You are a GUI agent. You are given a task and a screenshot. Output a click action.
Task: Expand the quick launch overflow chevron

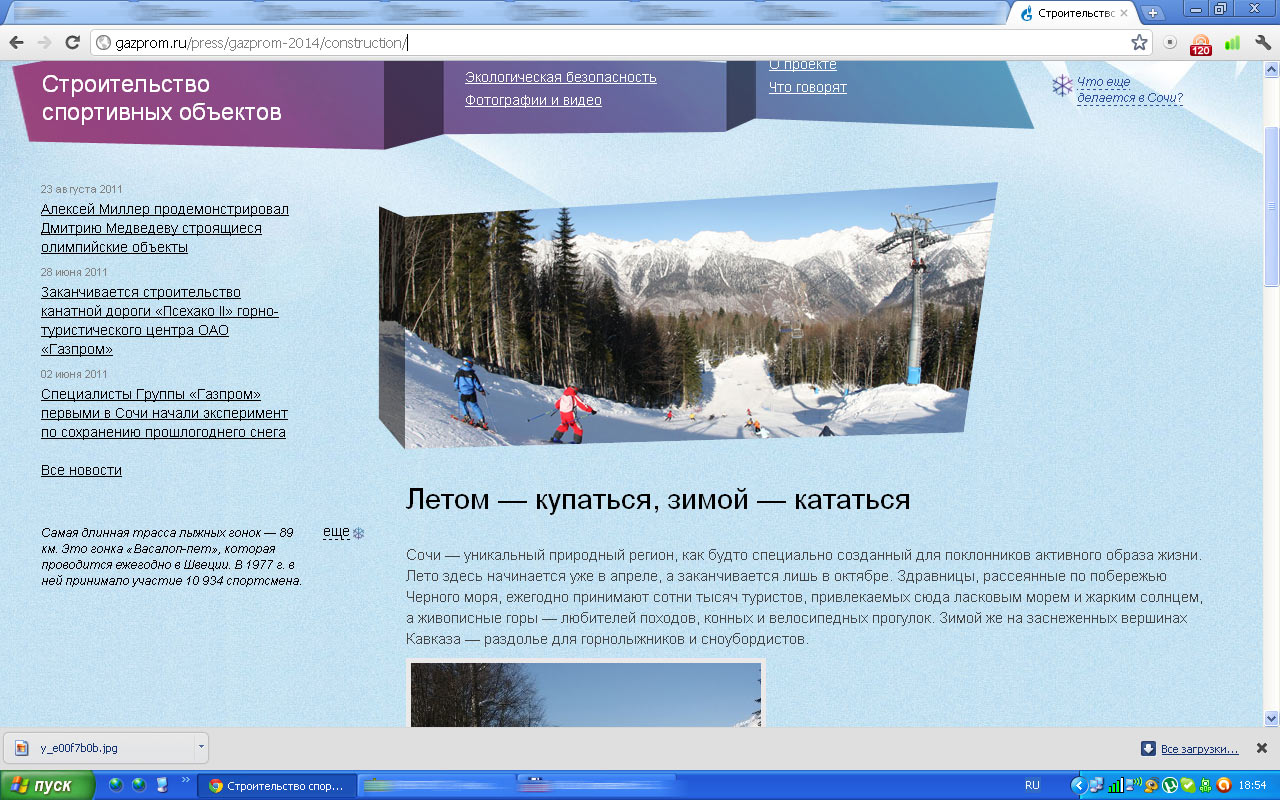pyautogui.click(x=184, y=780)
